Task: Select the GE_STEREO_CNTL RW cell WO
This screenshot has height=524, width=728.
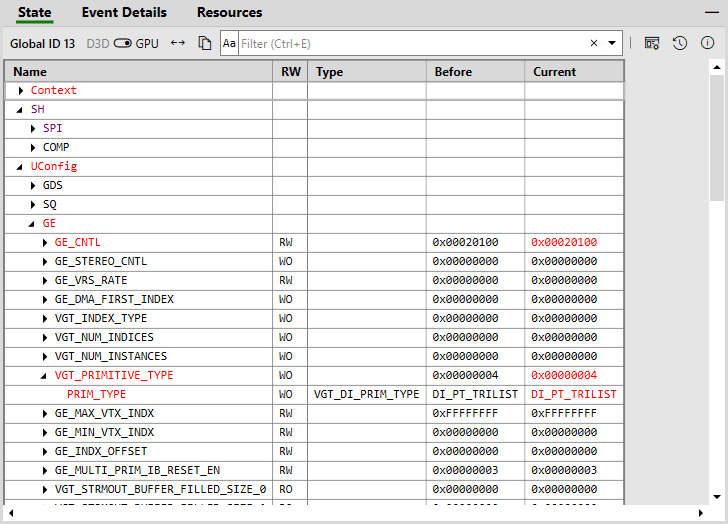Action: 286,261
